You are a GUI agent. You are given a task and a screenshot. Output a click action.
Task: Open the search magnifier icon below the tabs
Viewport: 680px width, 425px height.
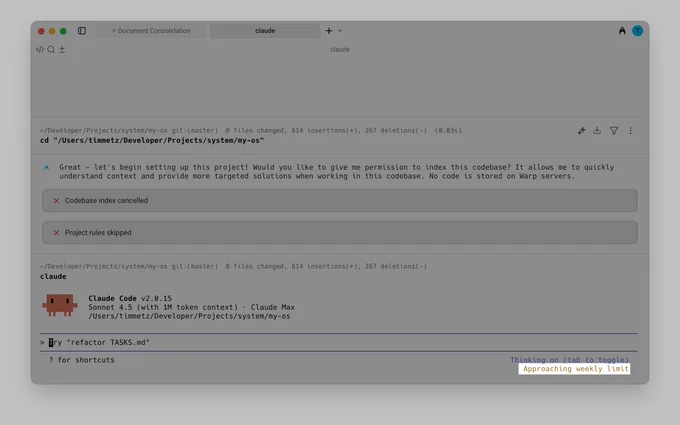[x=51, y=49]
